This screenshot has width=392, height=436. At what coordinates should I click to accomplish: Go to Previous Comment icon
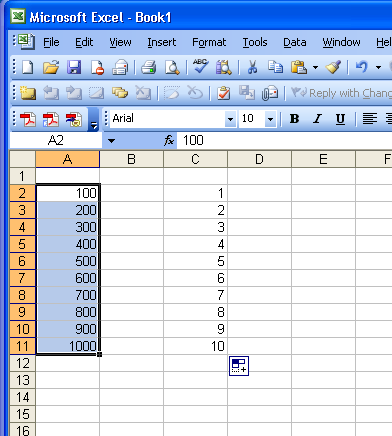click(x=51, y=93)
